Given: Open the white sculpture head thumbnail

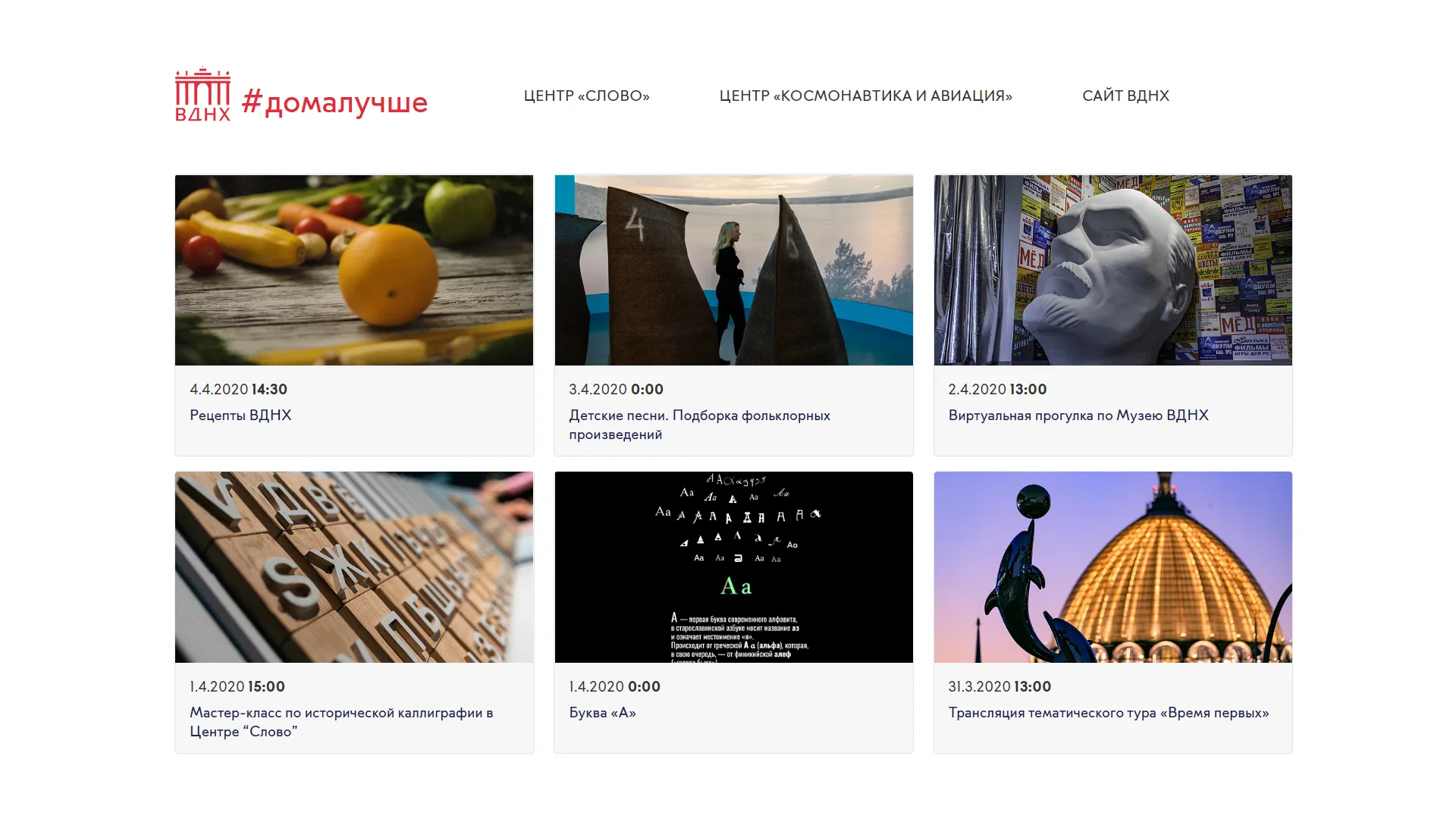Looking at the screenshot, I should pos(1112,270).
